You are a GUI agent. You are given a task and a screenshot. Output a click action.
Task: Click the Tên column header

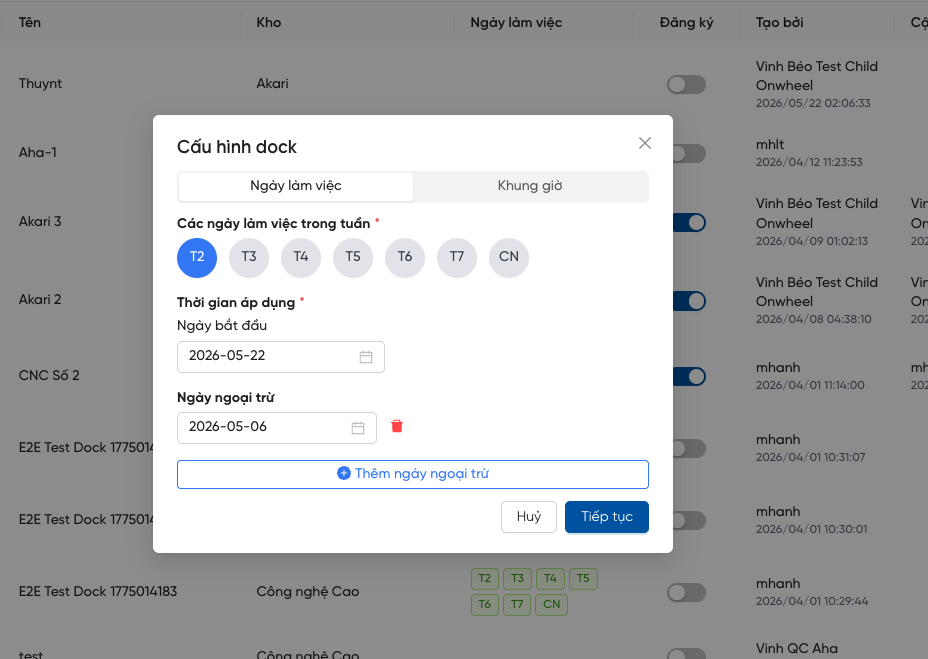point(30,22)
